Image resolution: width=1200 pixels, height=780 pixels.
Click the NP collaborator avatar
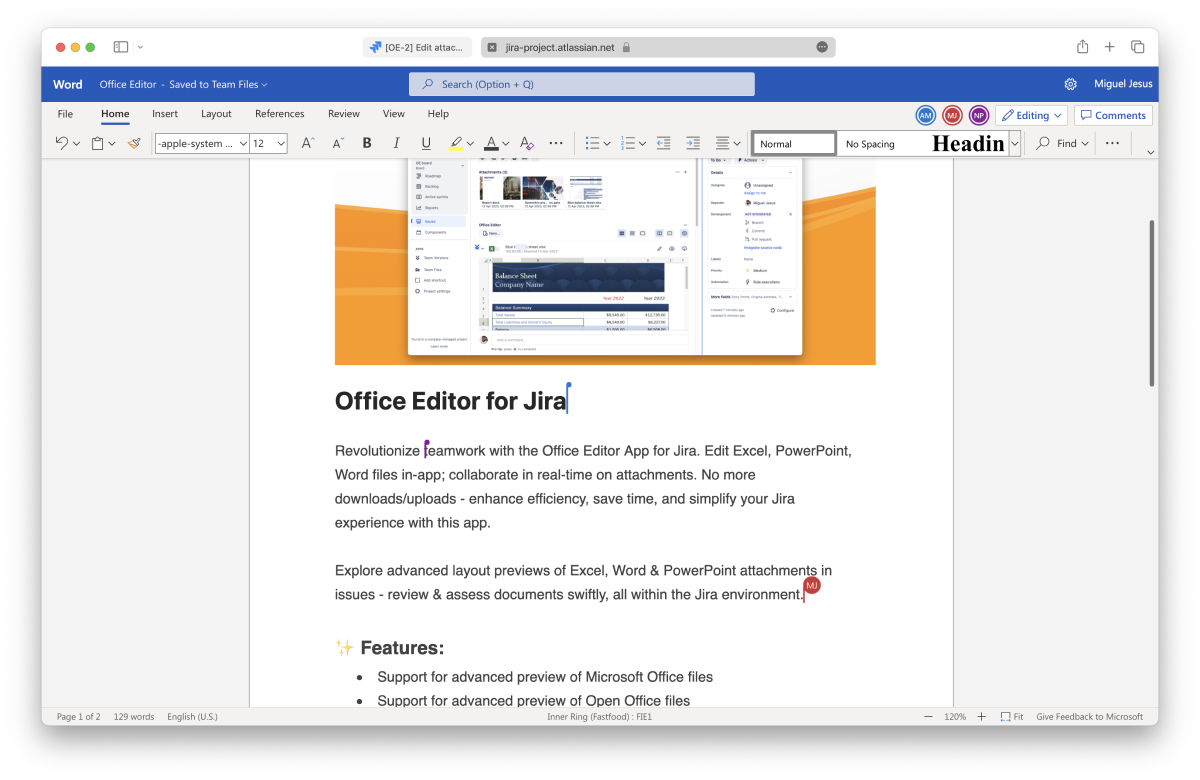pos(978,115)
